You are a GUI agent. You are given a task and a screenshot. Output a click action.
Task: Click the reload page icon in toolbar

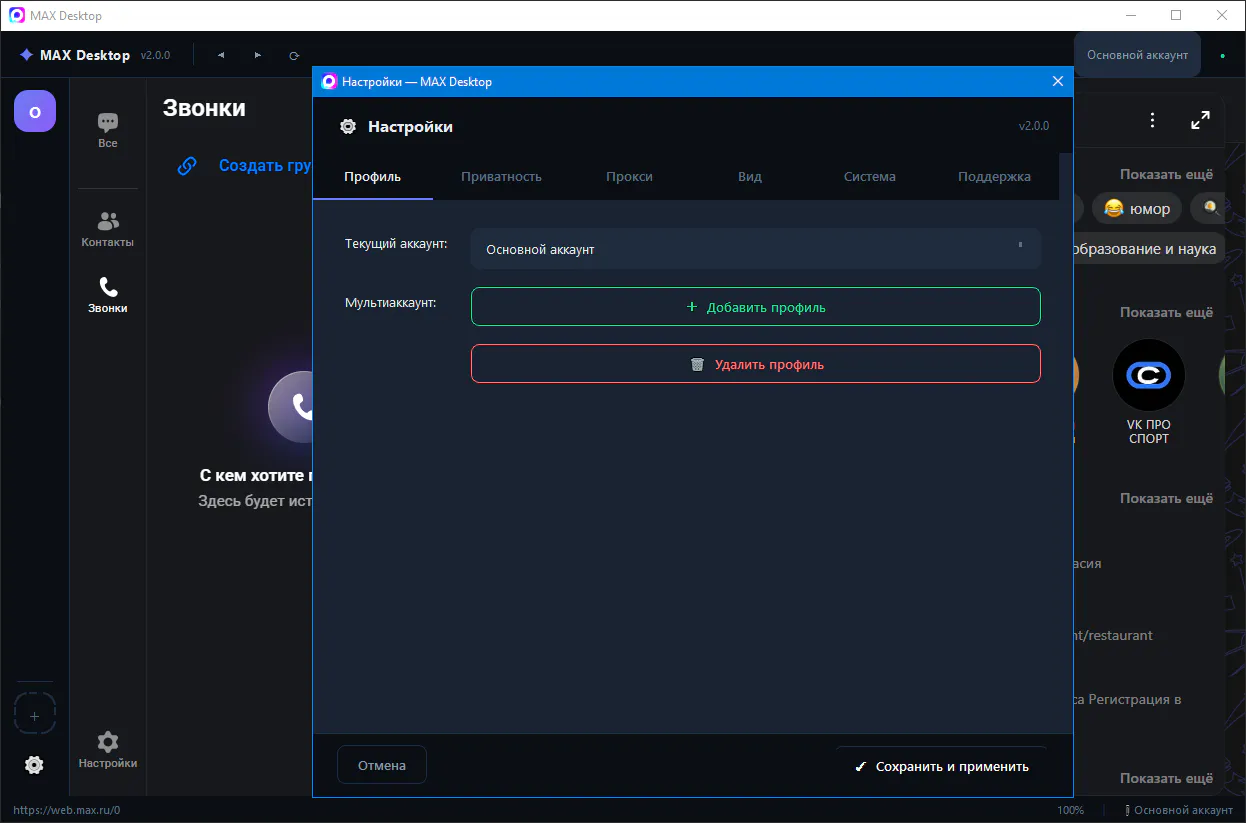pos(294,56)
